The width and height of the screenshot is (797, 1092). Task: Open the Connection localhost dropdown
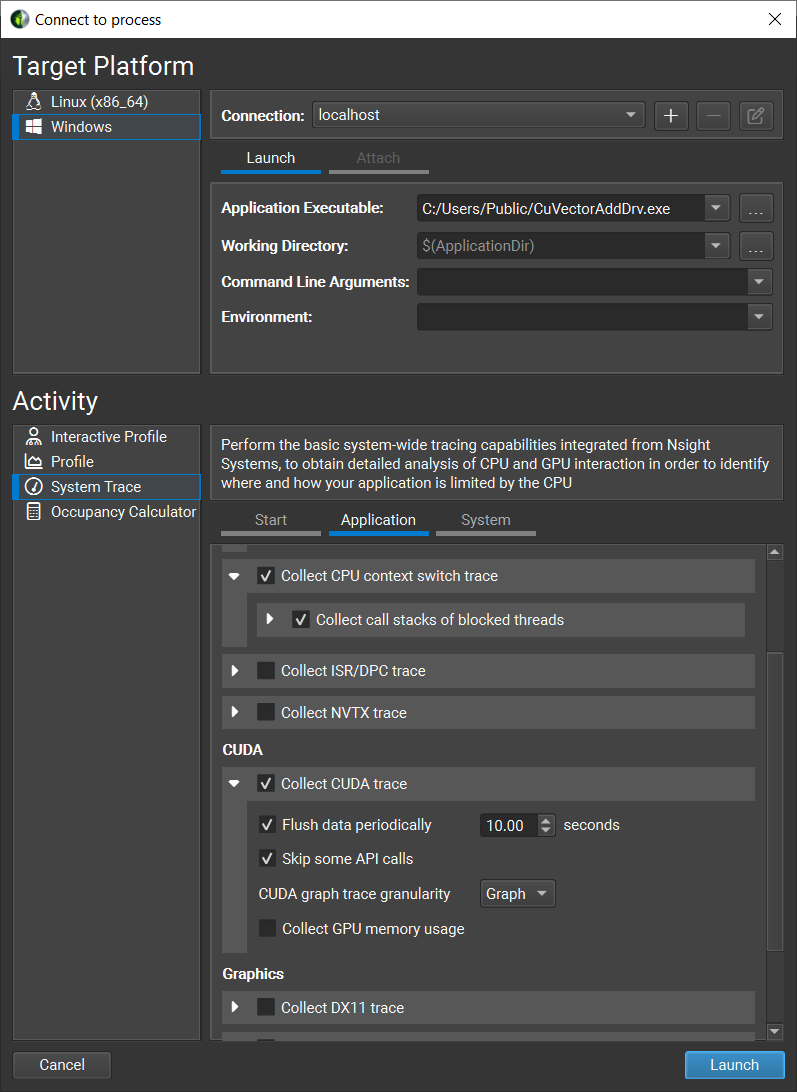click(478, 115)
